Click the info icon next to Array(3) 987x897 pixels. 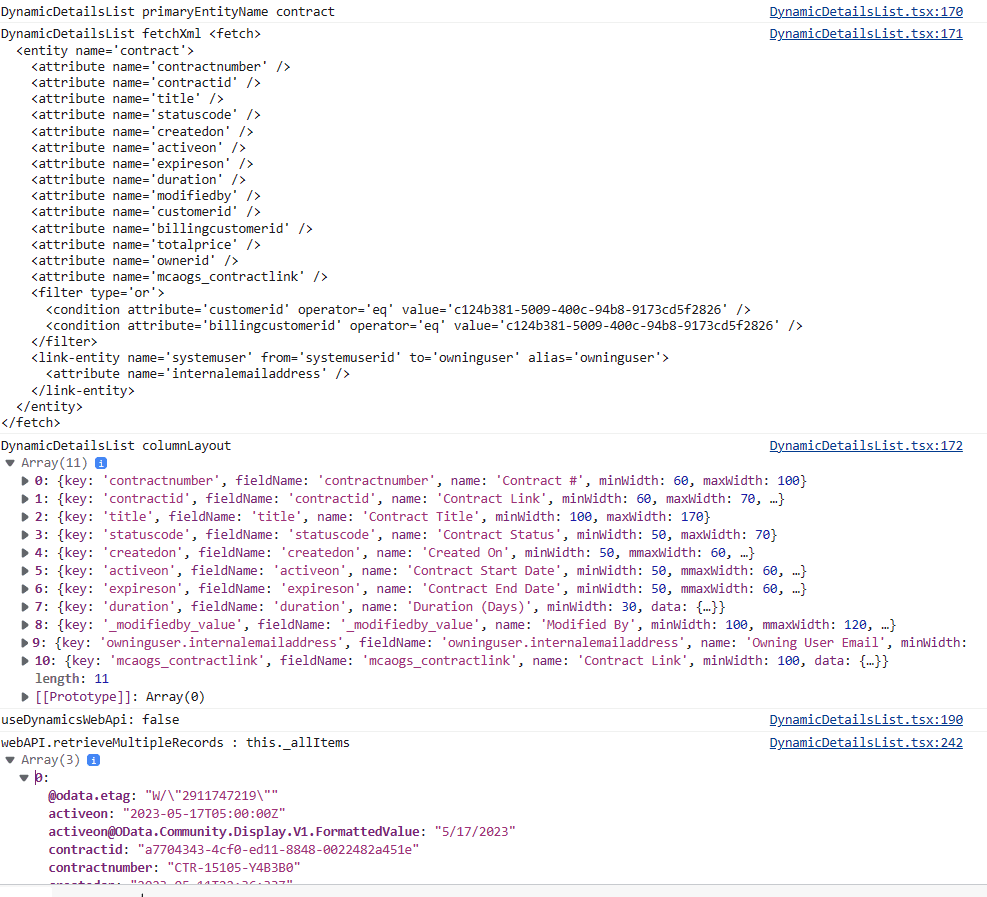[93, 760]
